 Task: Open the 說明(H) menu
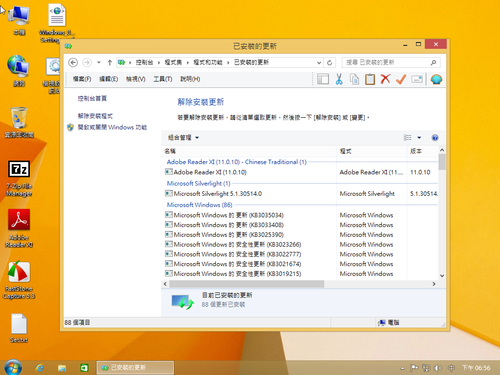tap(190, 79)
